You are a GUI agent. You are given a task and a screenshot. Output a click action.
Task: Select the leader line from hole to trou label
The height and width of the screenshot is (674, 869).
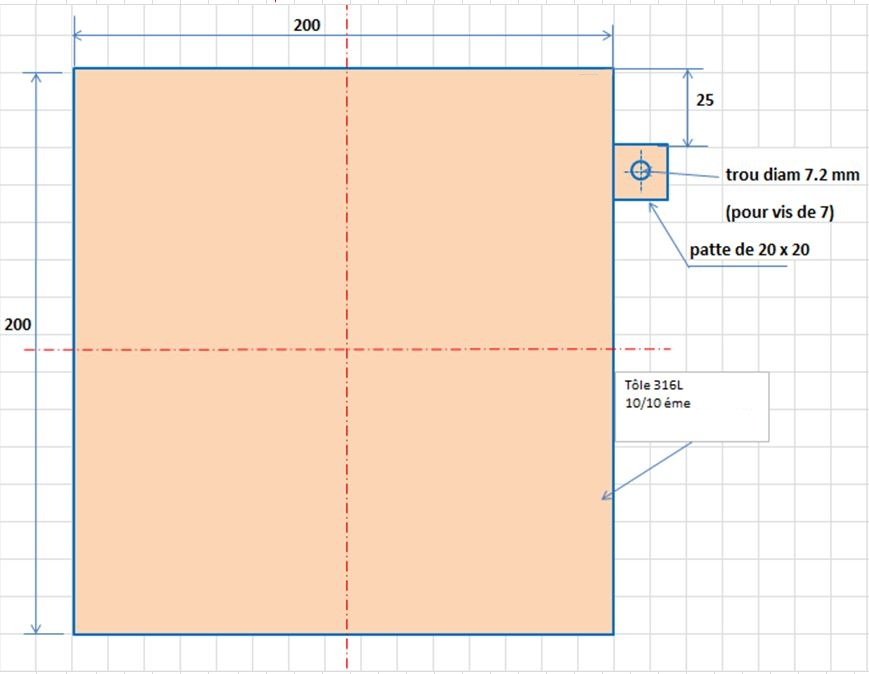coord(690,175)
